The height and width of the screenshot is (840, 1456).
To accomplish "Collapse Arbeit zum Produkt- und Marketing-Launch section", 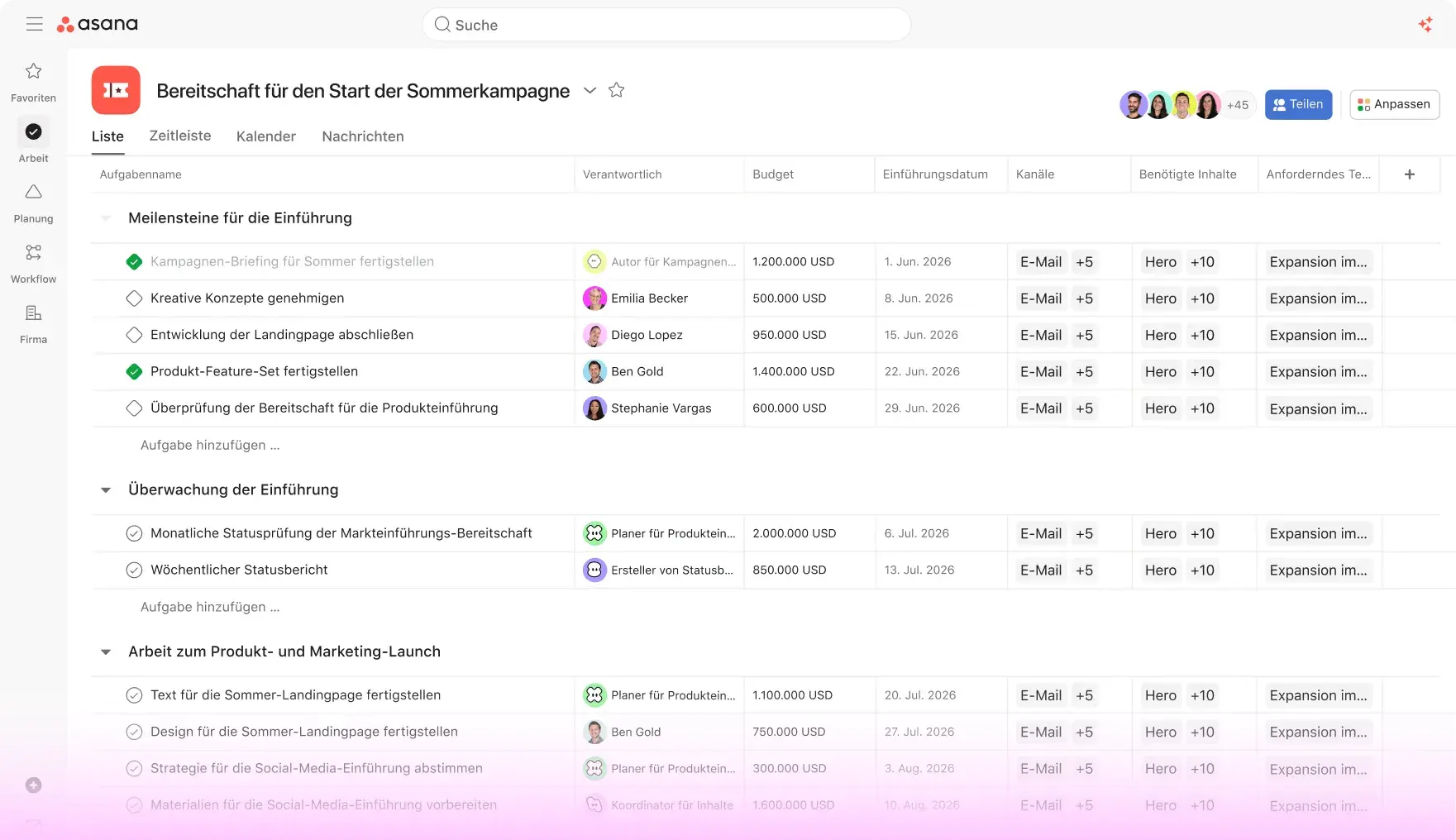I will click(106, 652).
